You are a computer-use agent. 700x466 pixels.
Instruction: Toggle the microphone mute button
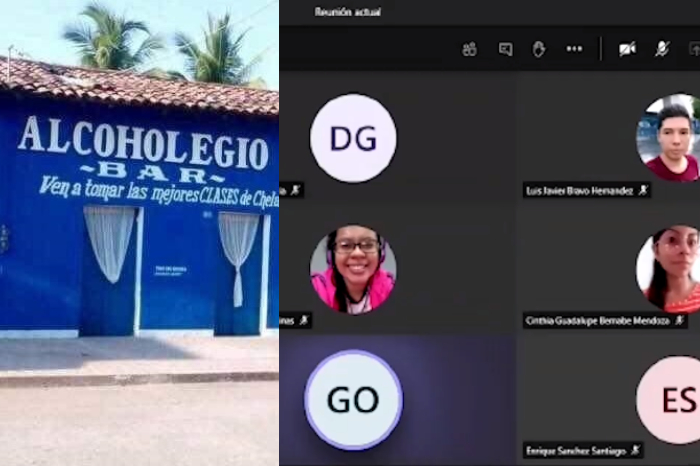pos(661,49)
